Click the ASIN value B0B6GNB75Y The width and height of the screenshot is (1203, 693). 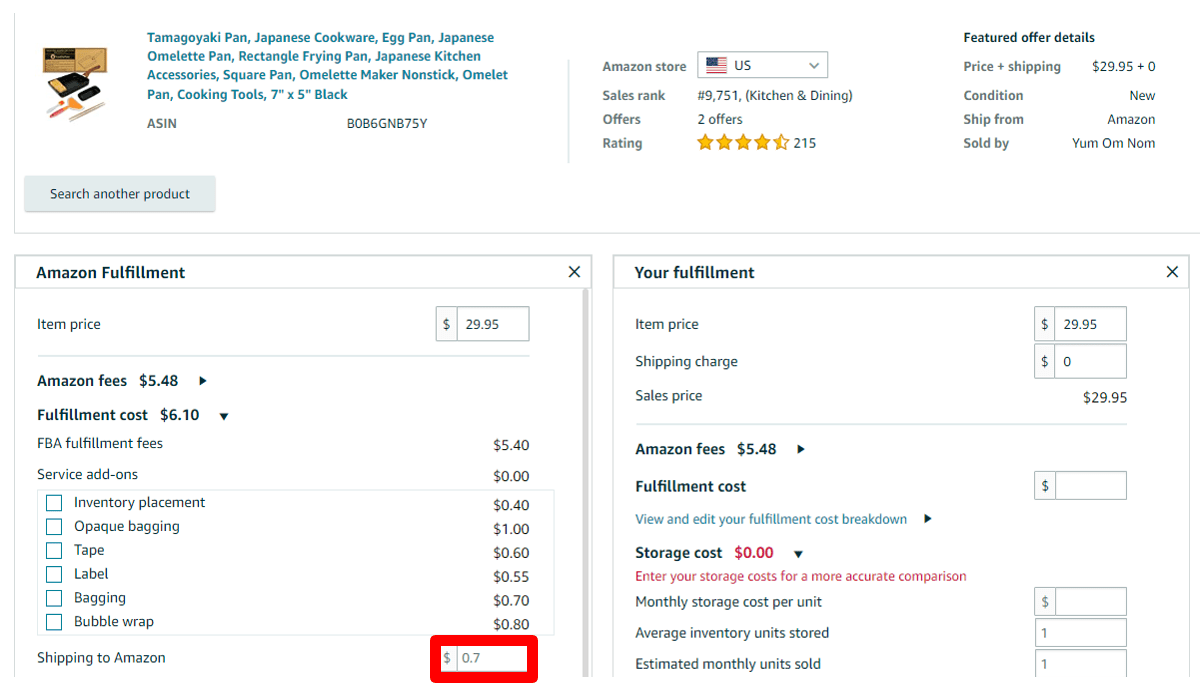tap(387, 124)
